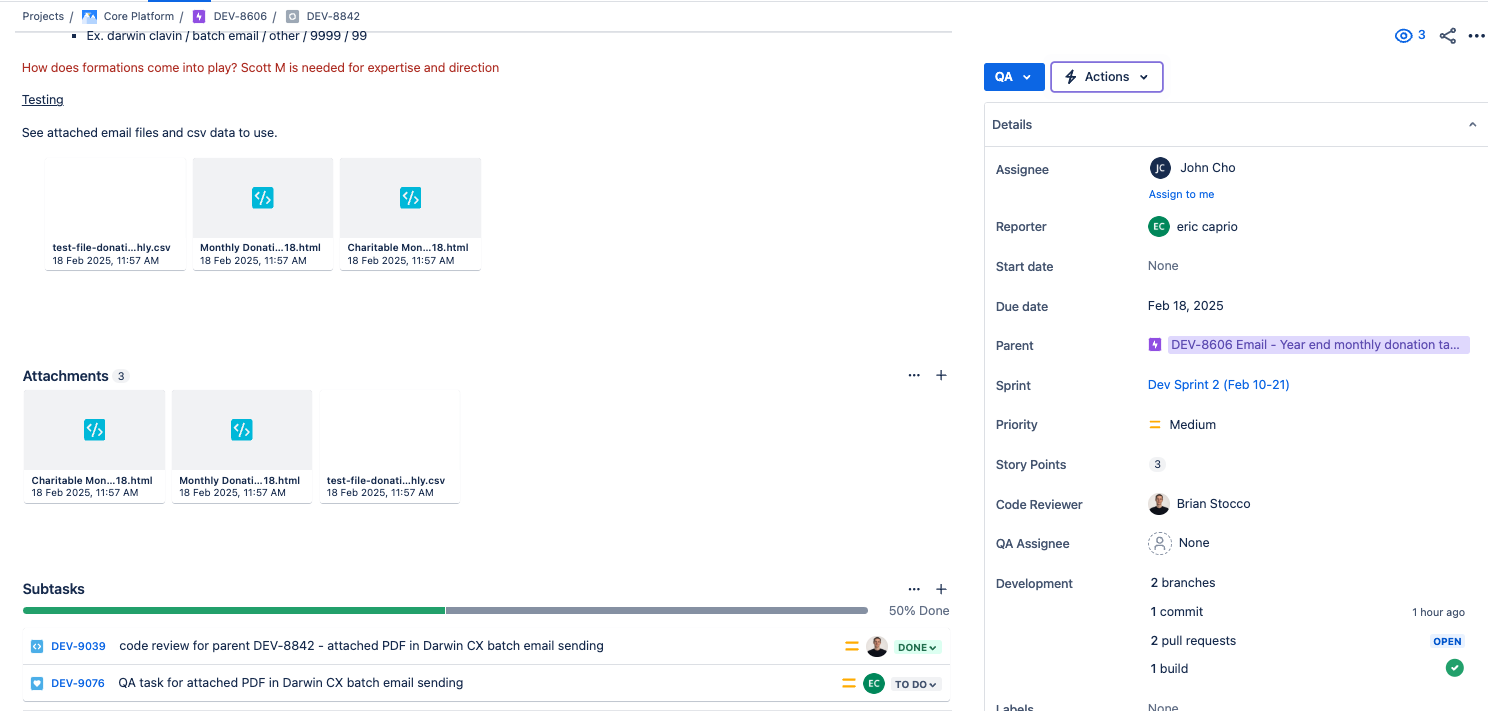Click Assign to me link
The width and height of the screenshot is (1488, 711).
coord(1182,194)
